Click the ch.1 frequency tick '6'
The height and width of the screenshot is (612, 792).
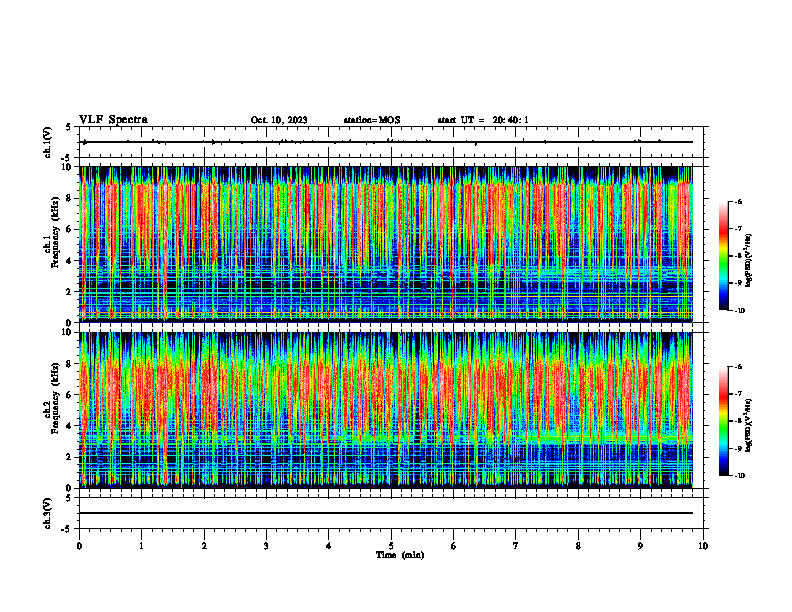click(x=70, y=229)
